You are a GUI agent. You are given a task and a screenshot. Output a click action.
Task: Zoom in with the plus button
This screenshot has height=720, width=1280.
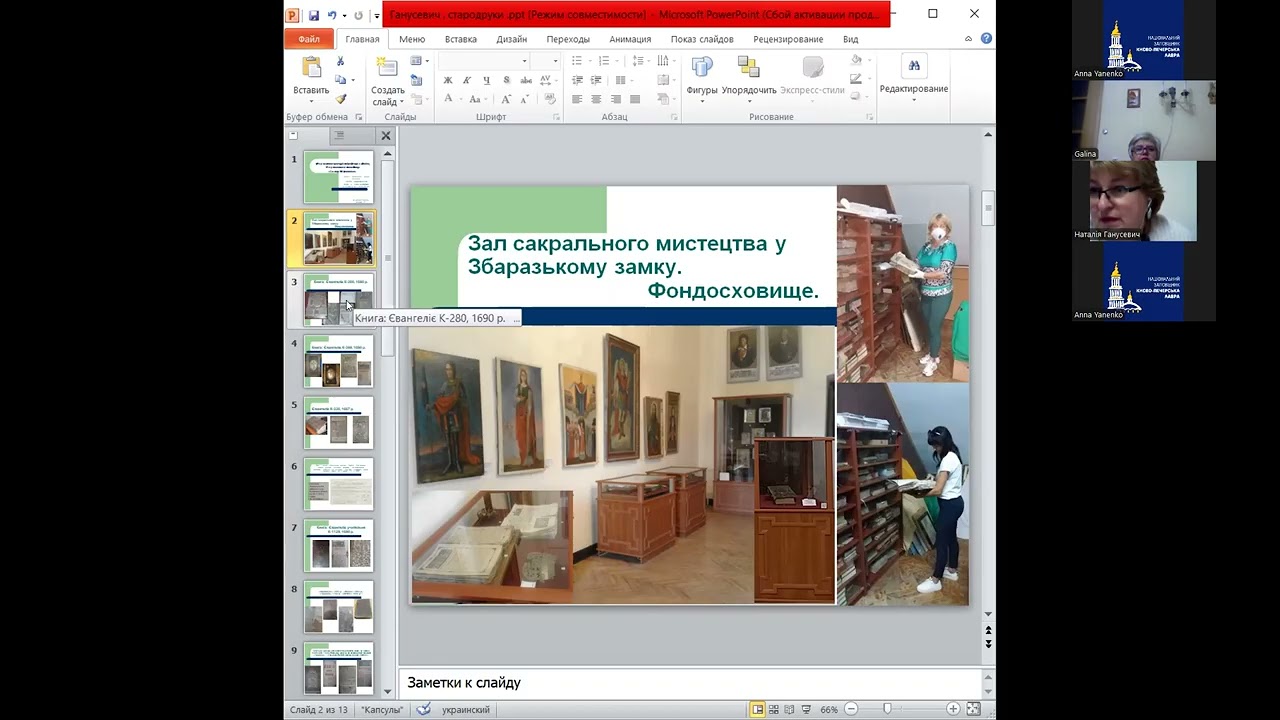point(953,710)
